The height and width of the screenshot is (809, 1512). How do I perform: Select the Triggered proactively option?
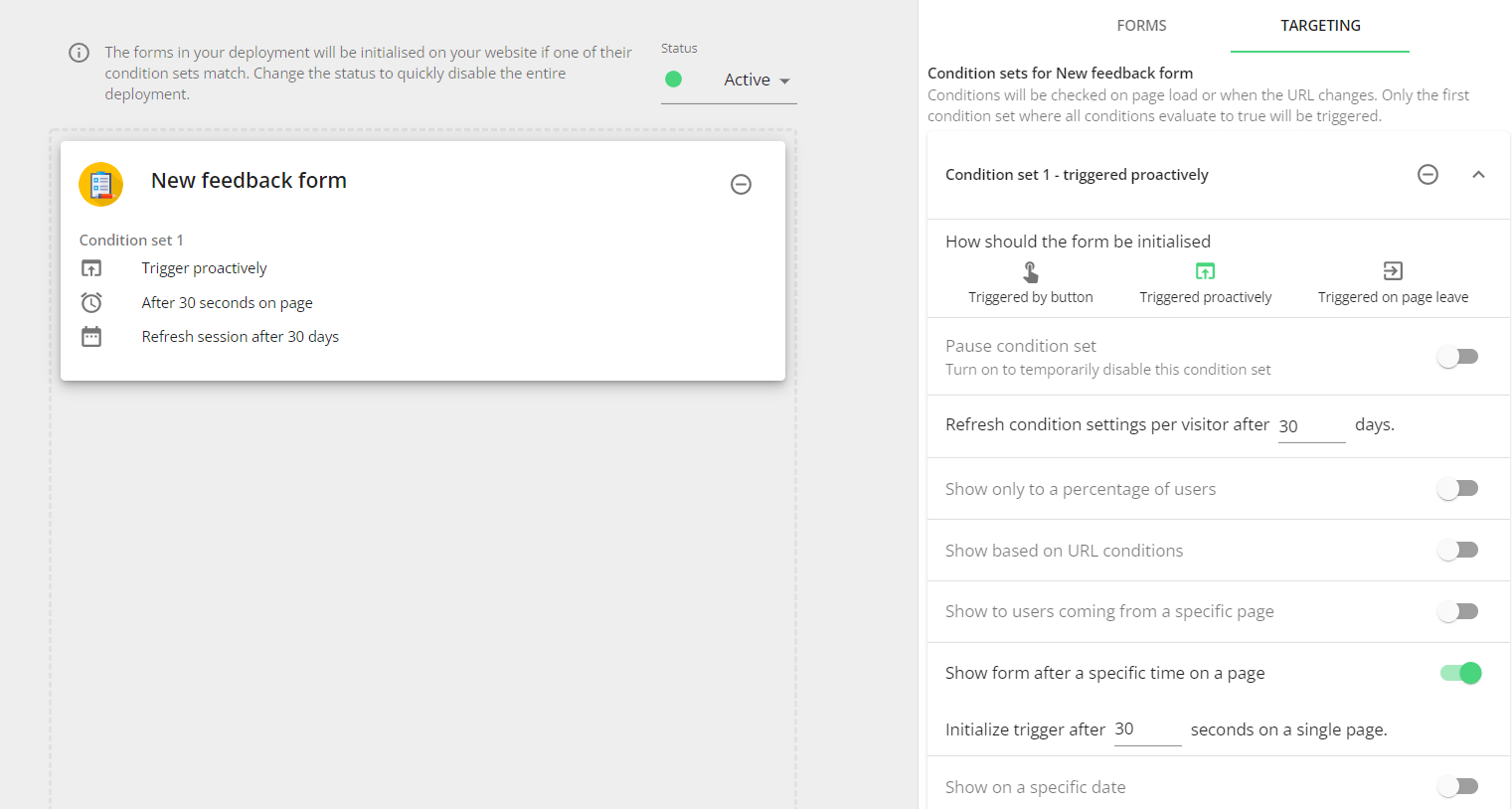coord(1205,281)
